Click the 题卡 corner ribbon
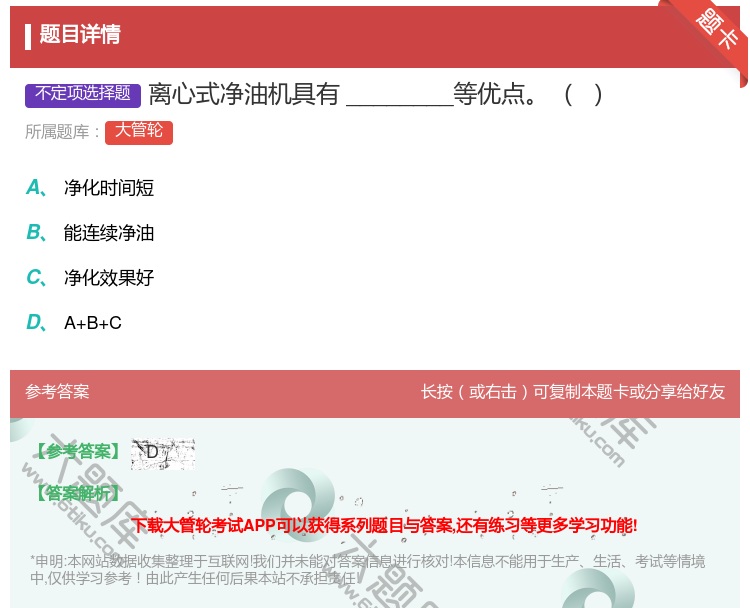 (718, 31)
